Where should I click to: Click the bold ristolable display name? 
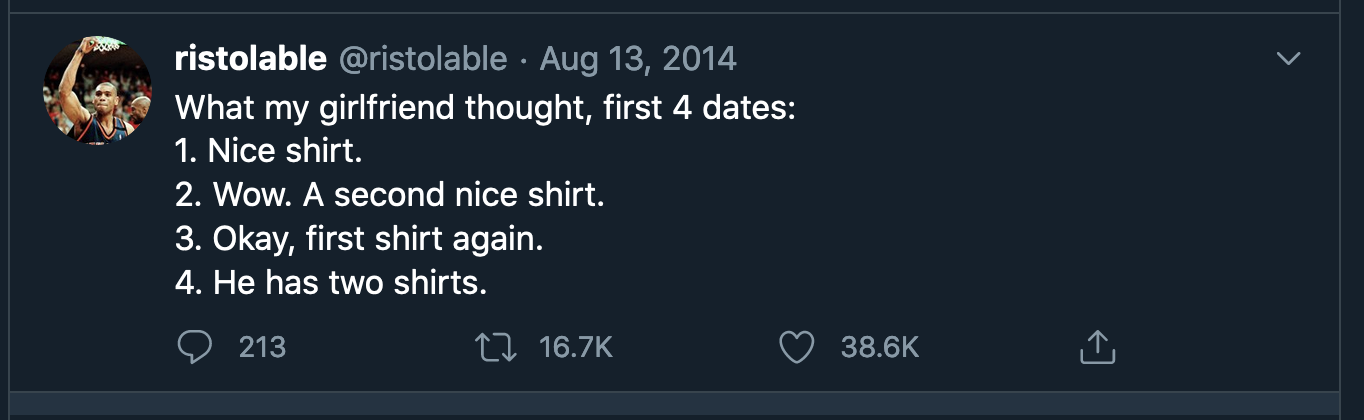pos(250,59)
